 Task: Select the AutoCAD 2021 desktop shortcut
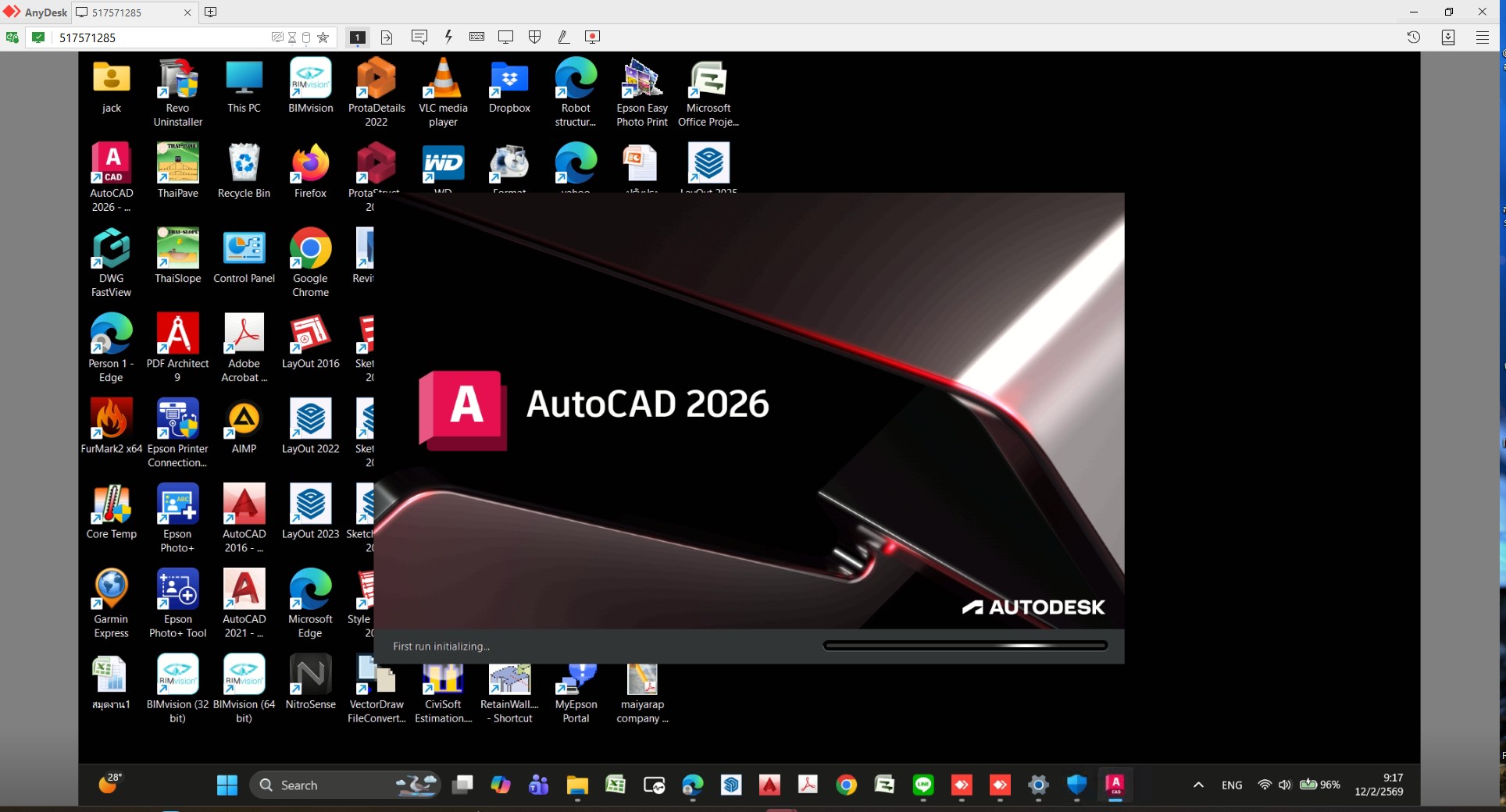click(244, 604)
